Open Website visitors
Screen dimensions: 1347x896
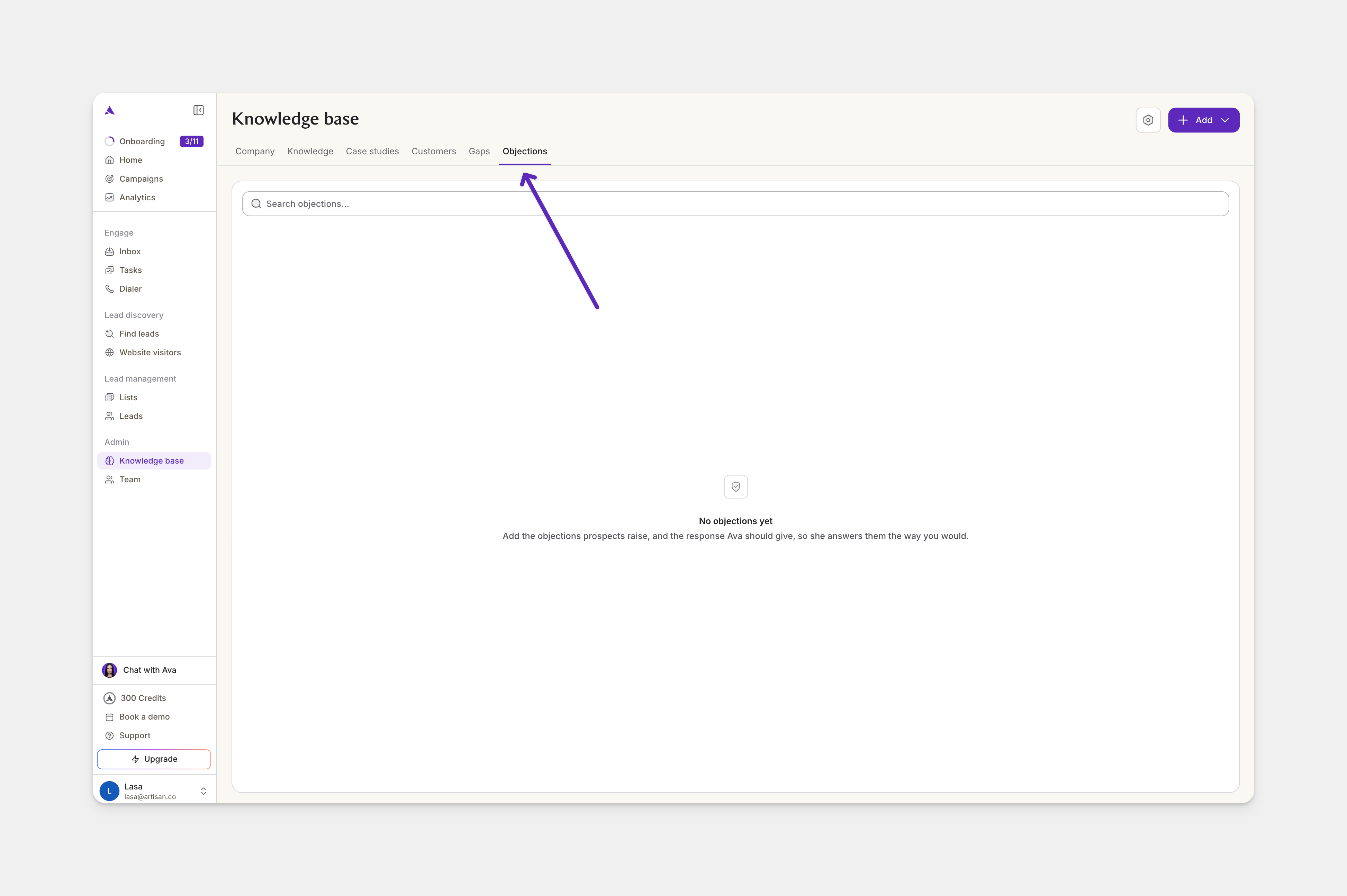coord(154,353)
